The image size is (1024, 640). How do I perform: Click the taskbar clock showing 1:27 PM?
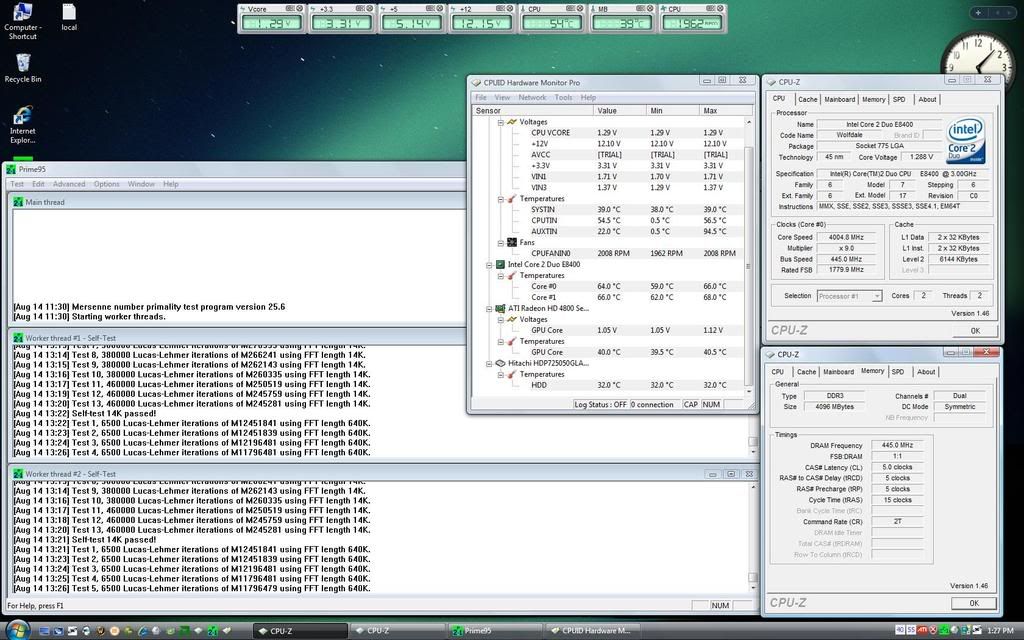click(x=1000, y=630)
